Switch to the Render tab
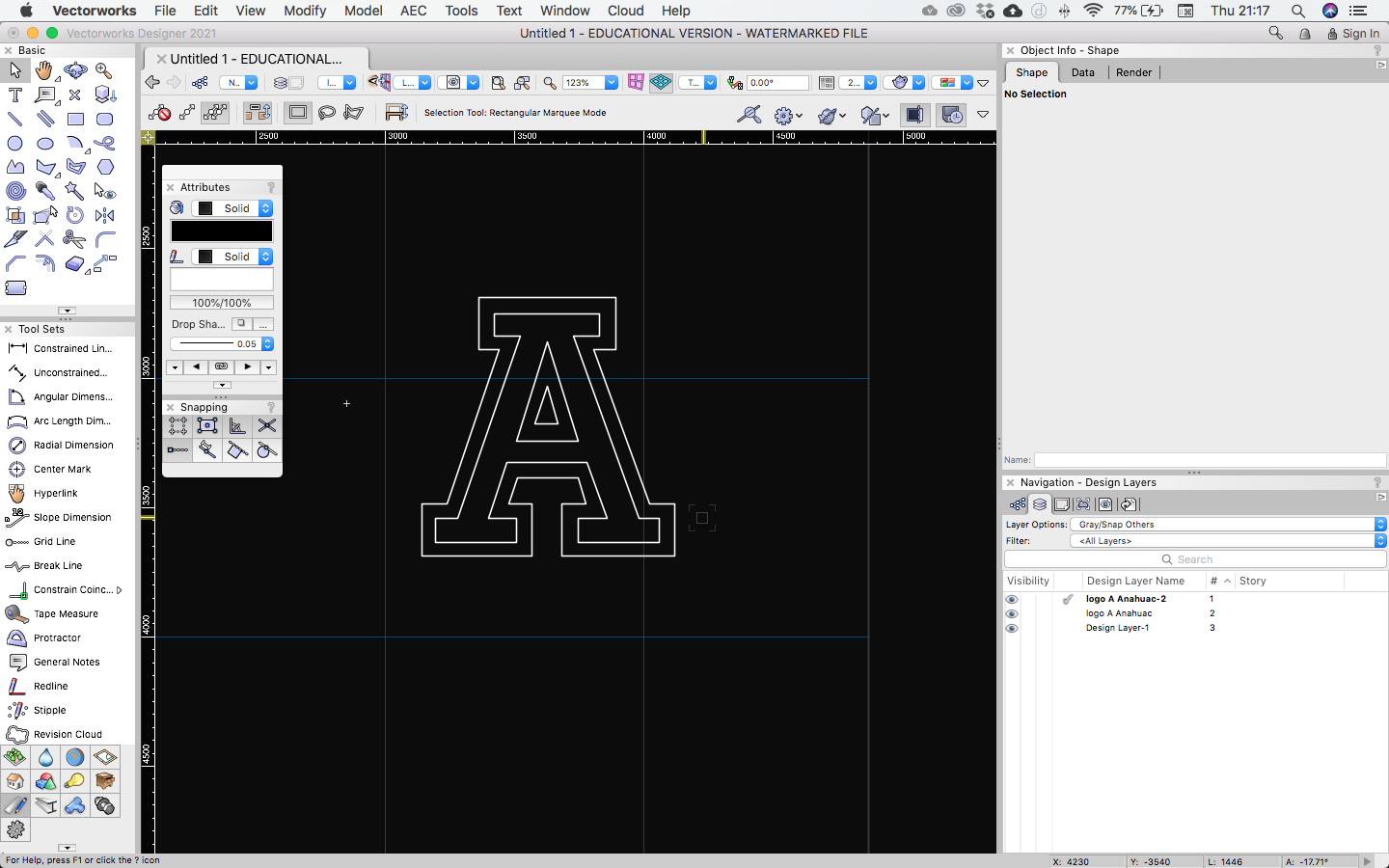Image resolution: width=1389 pixels, height=868 pixels. [1133, 72]
